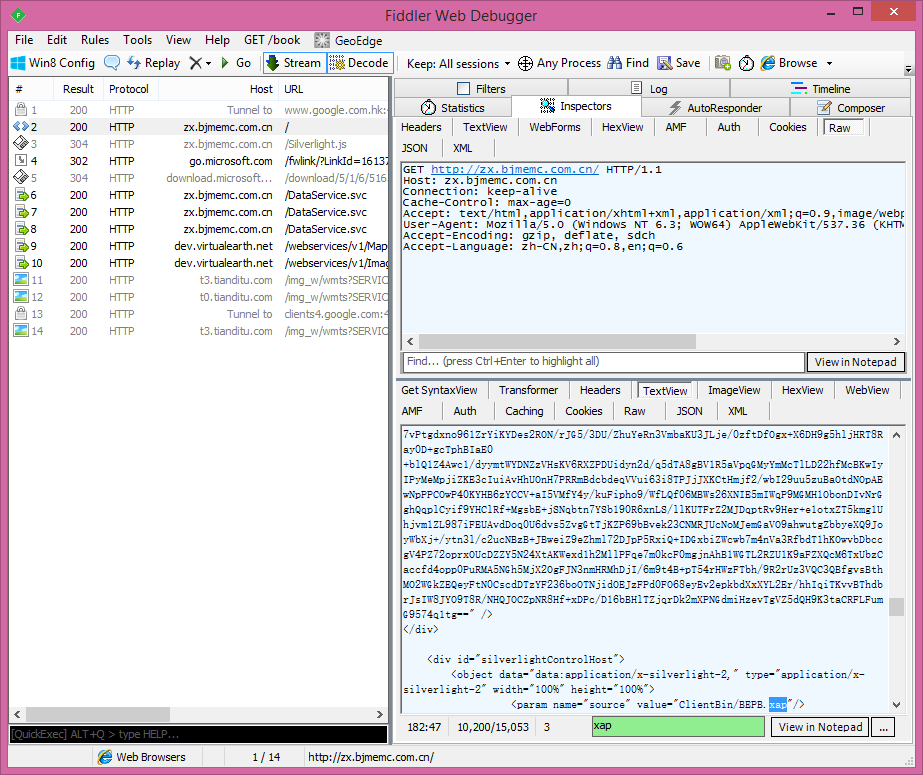Open the response ImageView tab
The image size is (923, 775).
(734, 390)
